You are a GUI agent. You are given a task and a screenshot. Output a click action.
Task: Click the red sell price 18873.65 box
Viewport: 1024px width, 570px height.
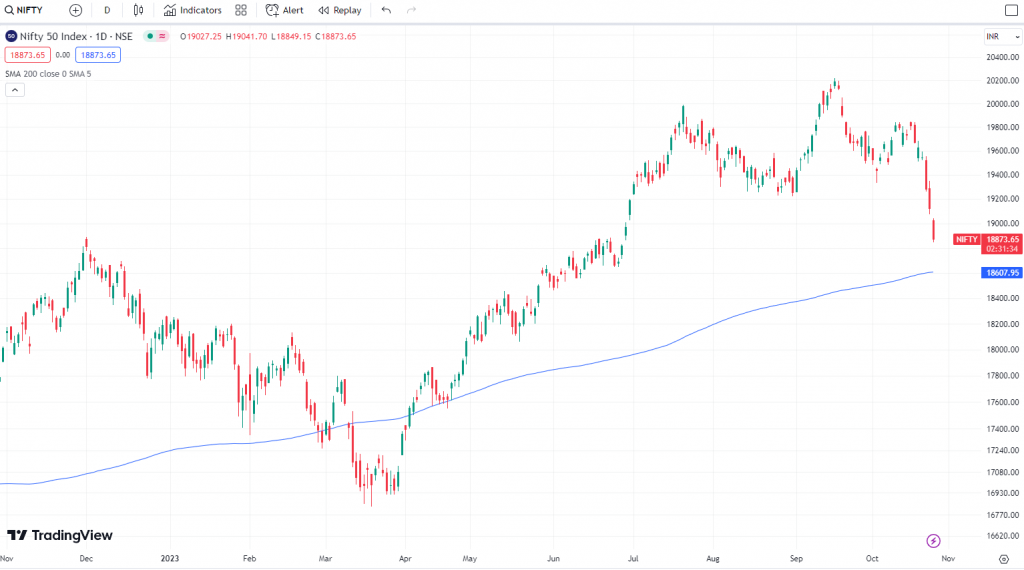pyautogui.click(x=27, y=55)
